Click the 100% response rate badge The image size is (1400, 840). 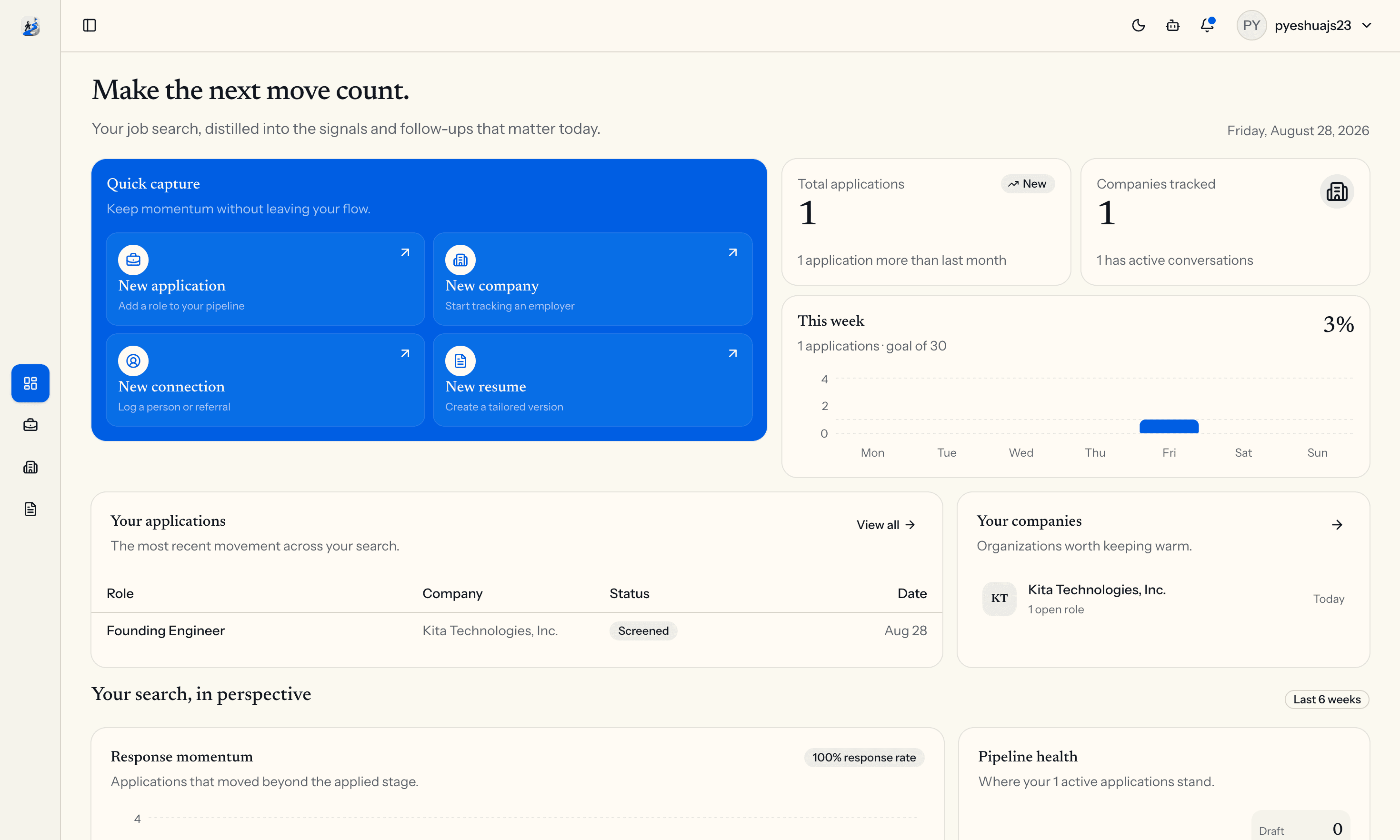863,757
